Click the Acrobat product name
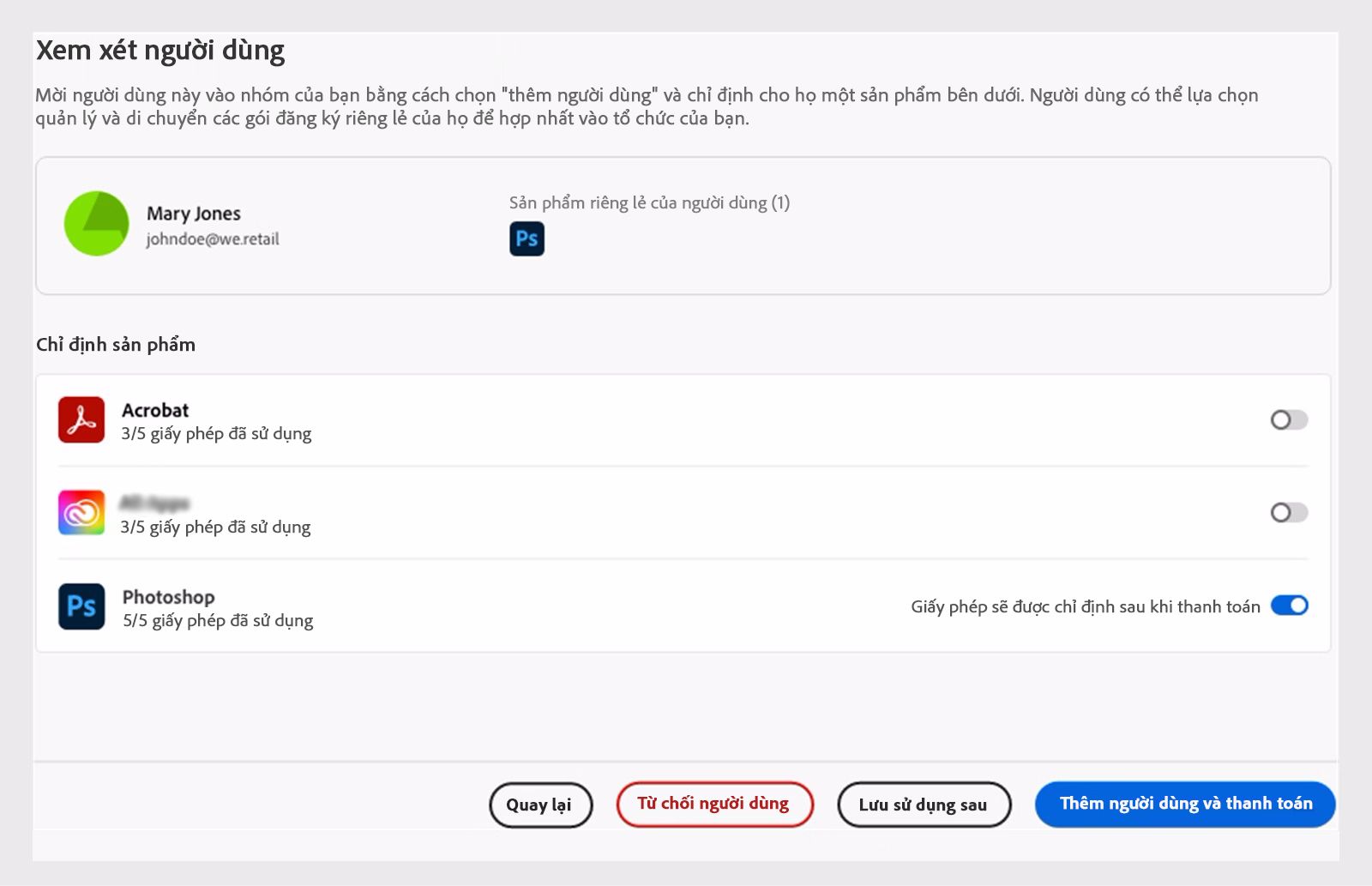The height and width of the screenshot is (886, 1372). [x=155, y=410]
